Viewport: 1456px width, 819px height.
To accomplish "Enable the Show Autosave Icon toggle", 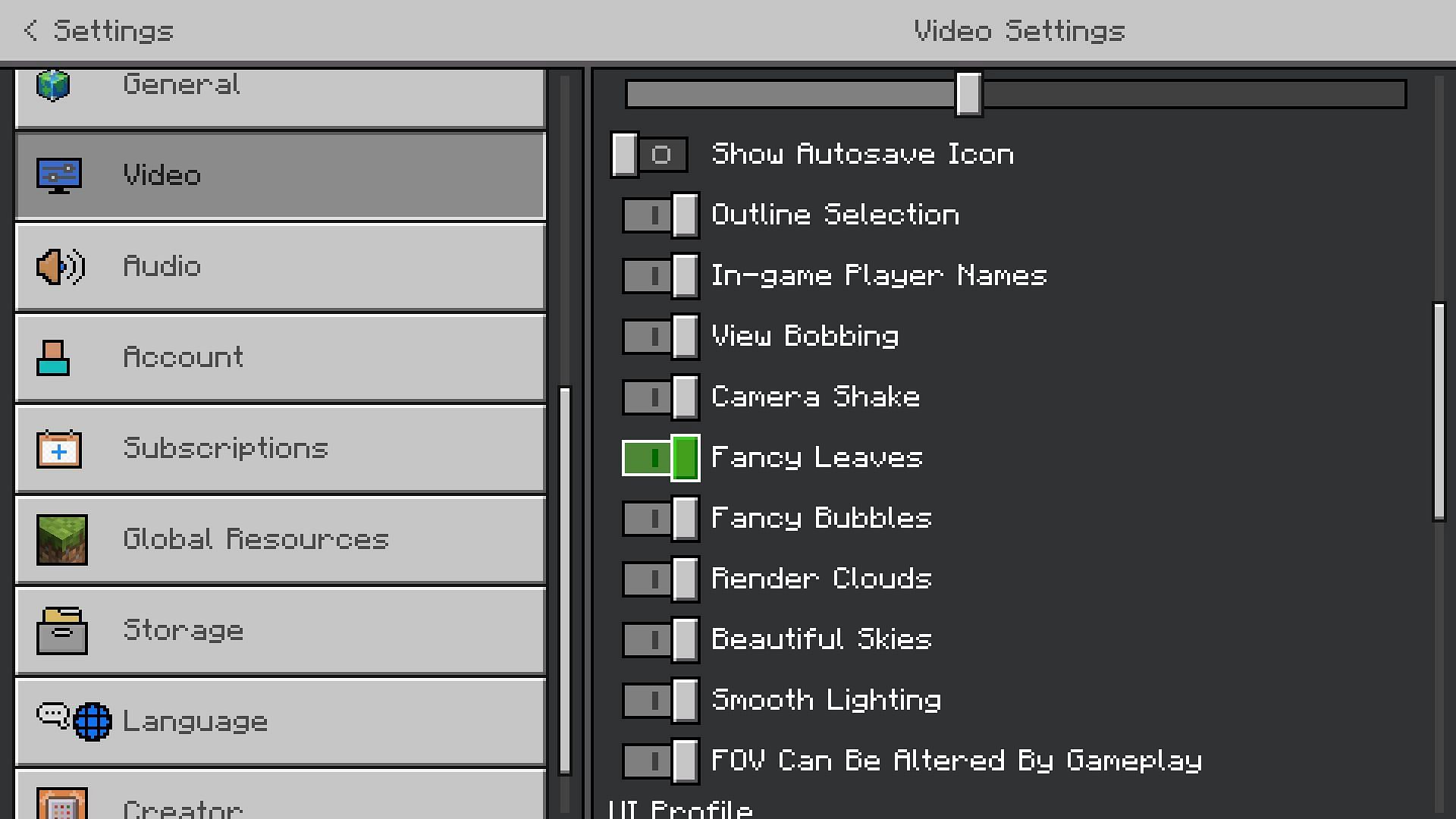I will [647, 154].
